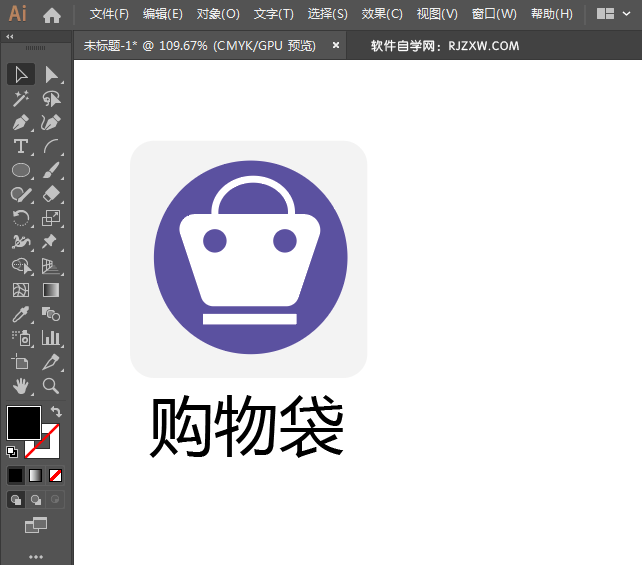Set paint to None button
The height and width of the screenshot is (565, 642).
point(55,475)
